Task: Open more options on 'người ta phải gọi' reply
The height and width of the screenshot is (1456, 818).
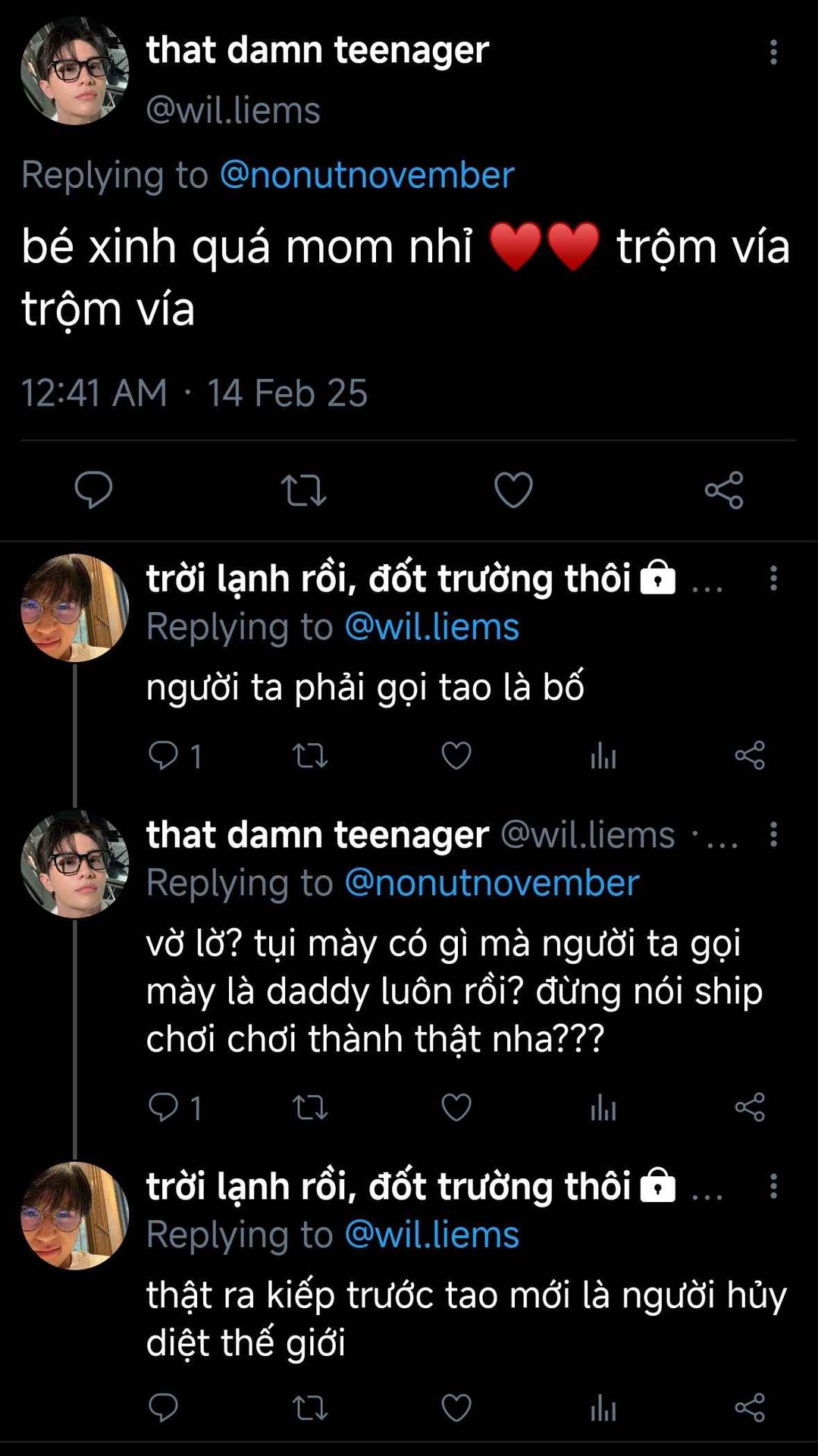Action: (773, 579)
